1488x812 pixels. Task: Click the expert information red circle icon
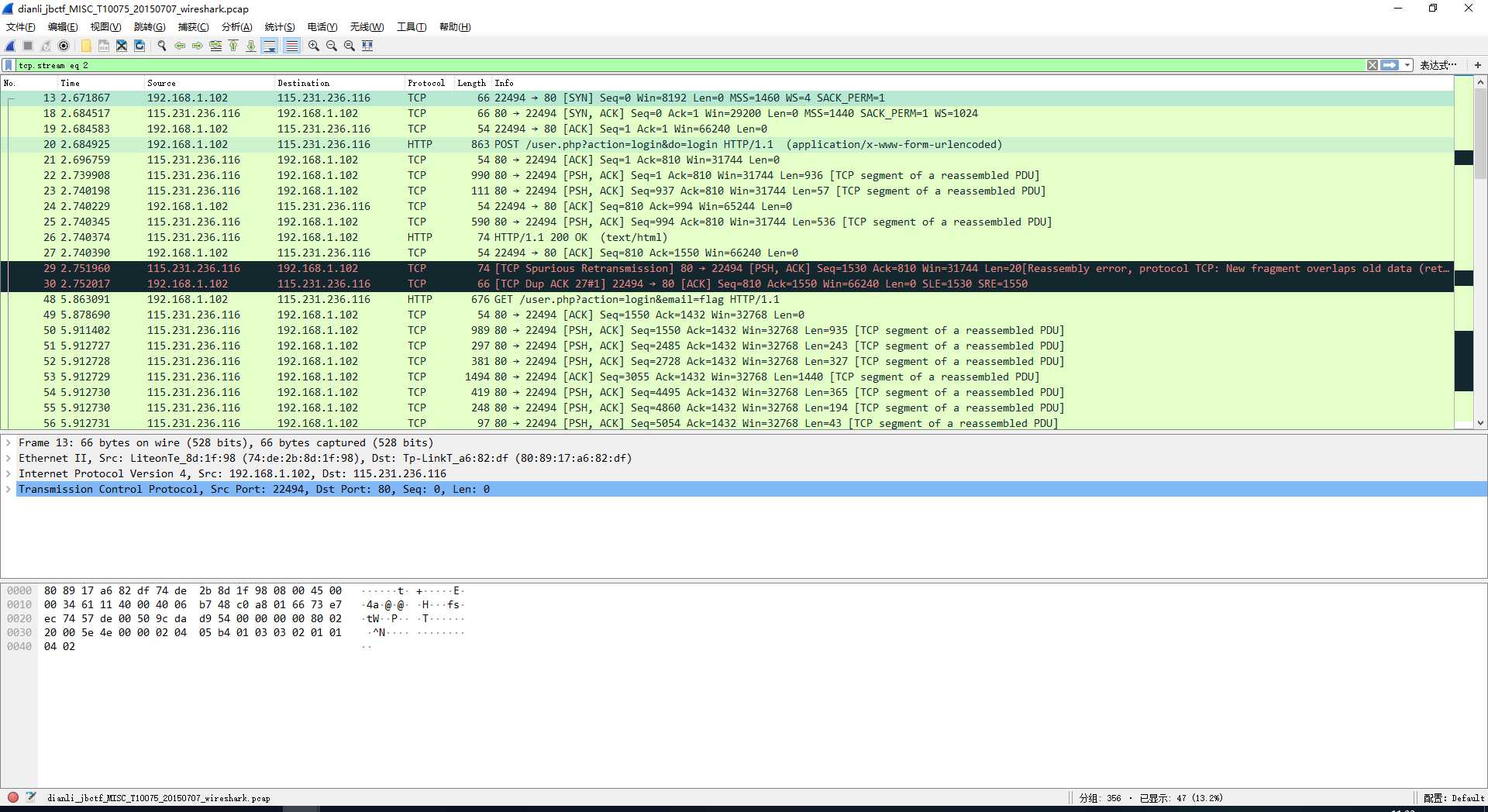click(13, 797)
